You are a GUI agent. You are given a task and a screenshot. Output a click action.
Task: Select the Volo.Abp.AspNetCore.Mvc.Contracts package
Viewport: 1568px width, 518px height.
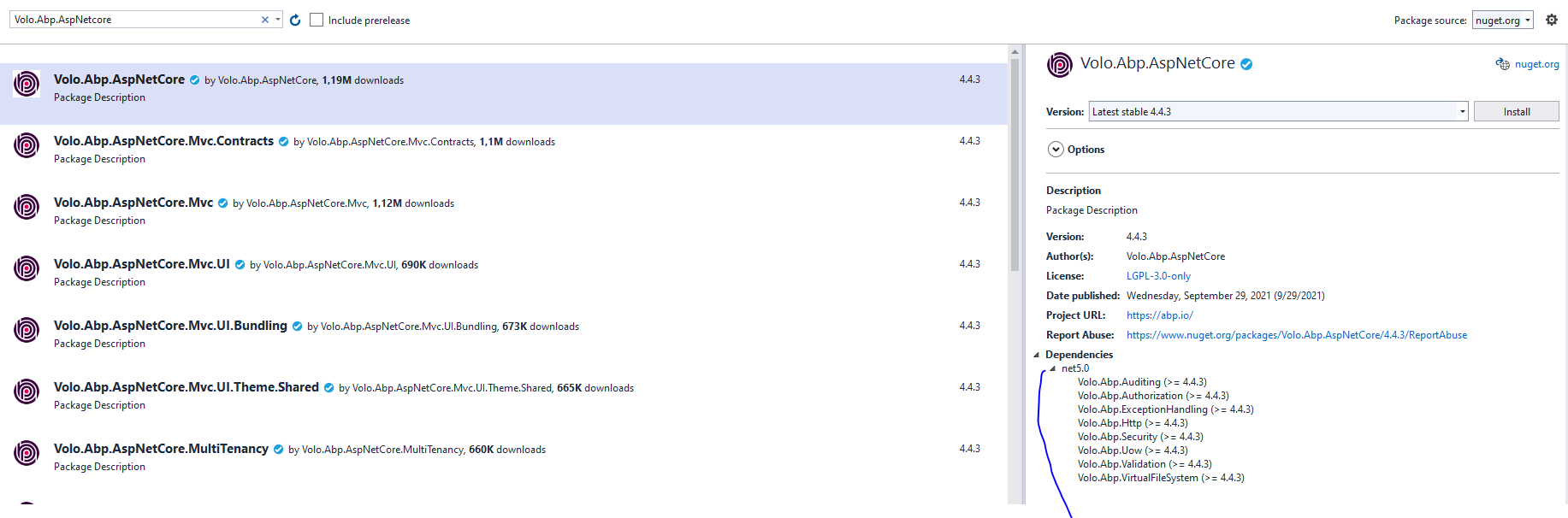coord(163,141)
